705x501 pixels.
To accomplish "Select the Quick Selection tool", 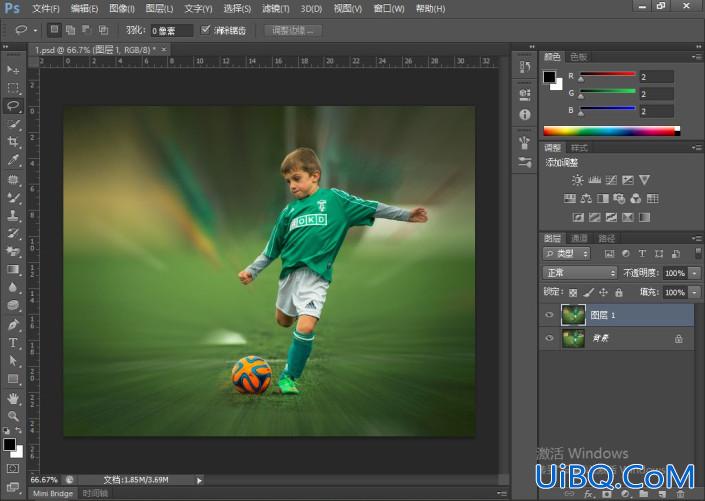I will pyautogui.click(x=13, y=124).
